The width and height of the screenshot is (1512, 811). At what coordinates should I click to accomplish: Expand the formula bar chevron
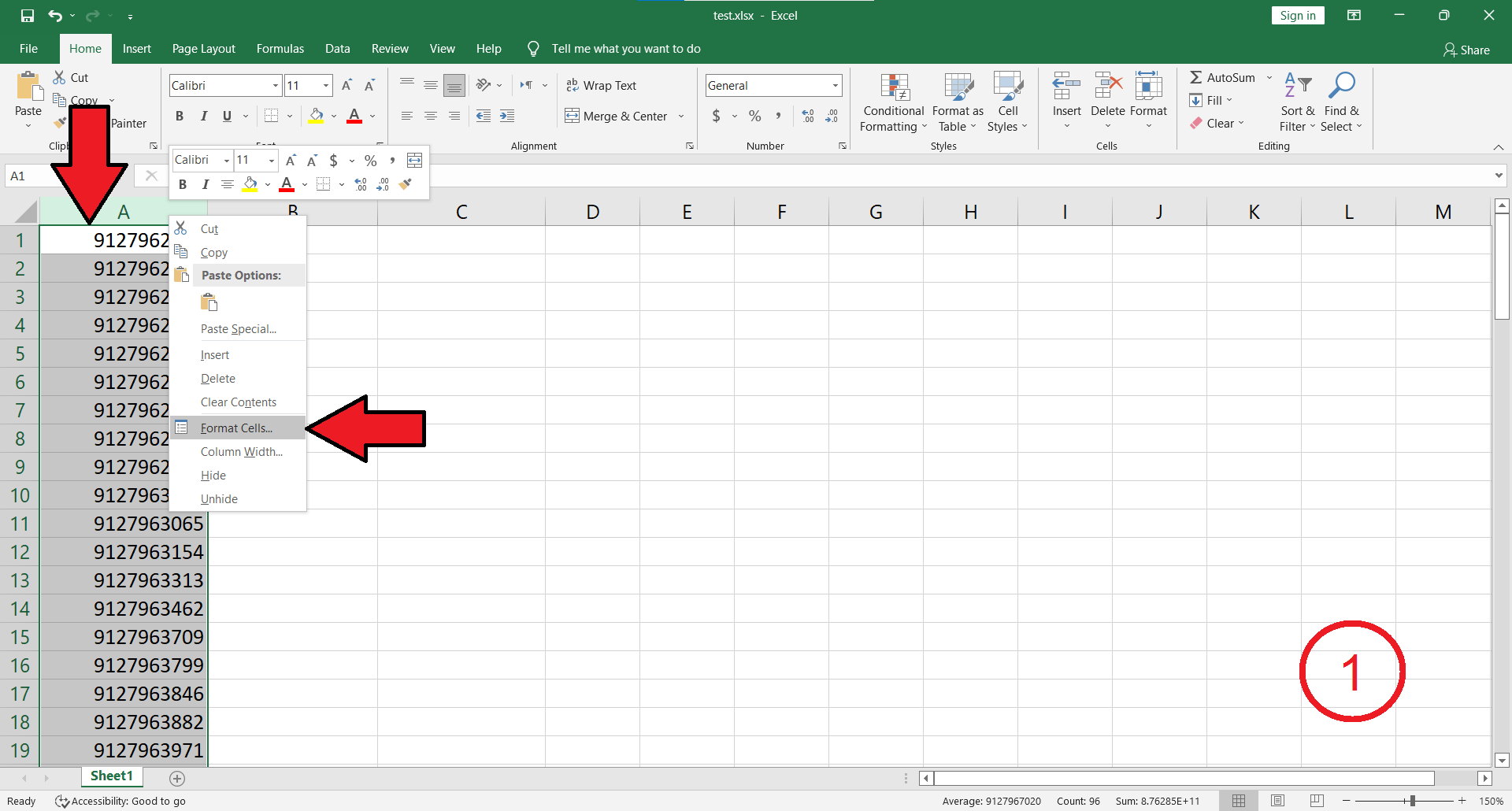(1498, 176)
